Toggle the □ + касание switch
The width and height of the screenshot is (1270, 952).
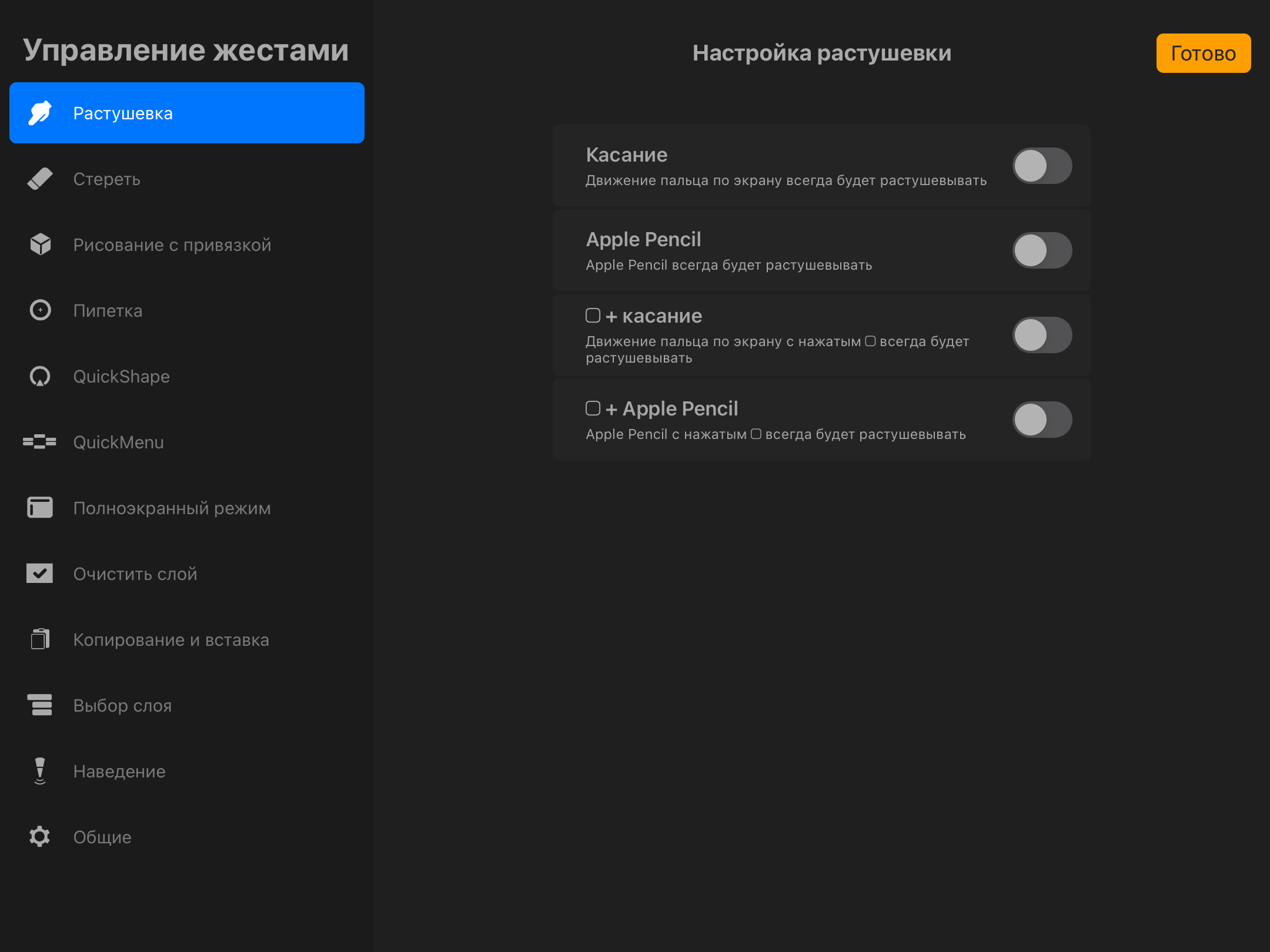click(x=1042, y=335)
